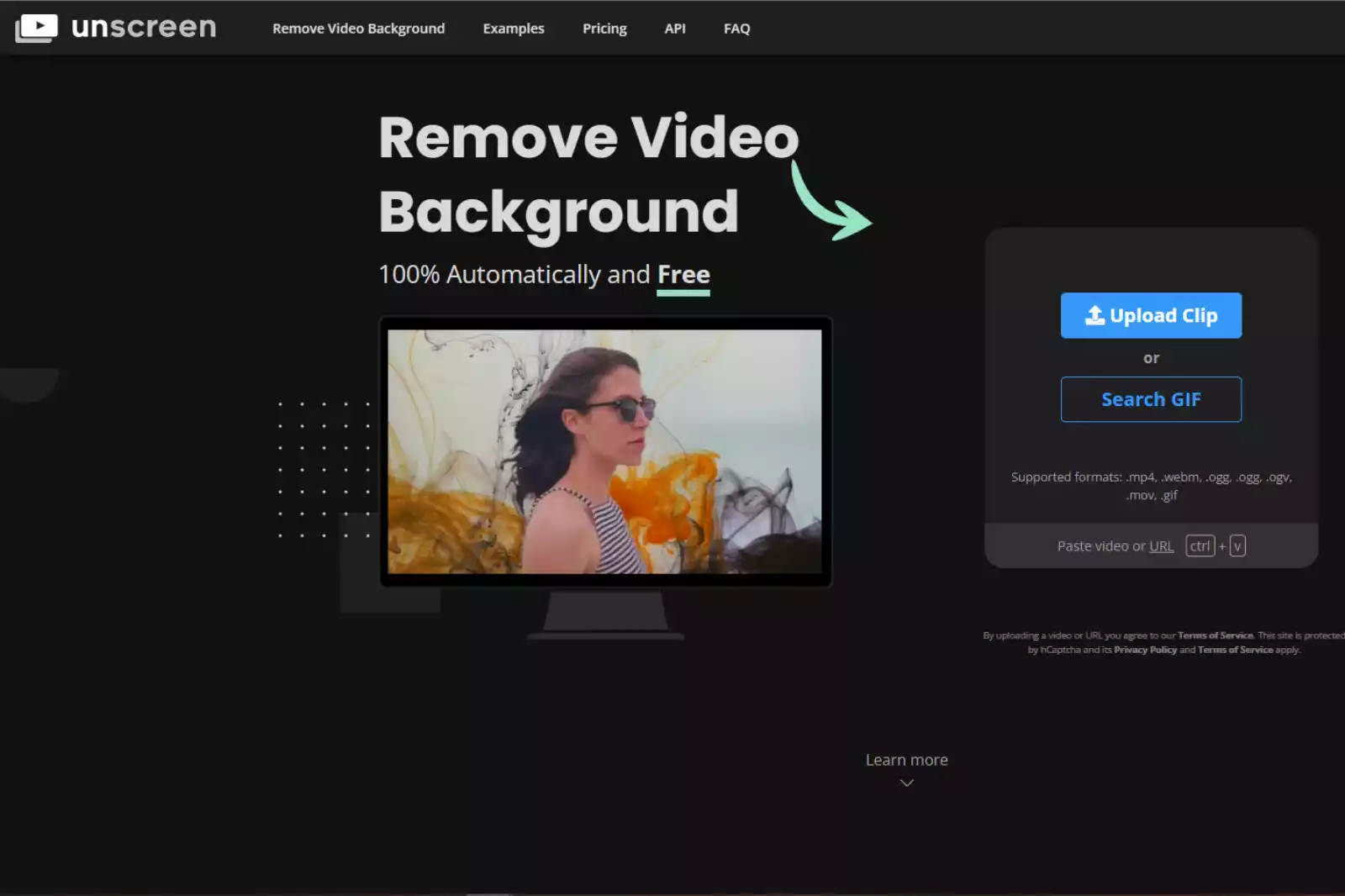Expand the chevron under Learn more
This screenshot has height=896, width=1345.
906,783
